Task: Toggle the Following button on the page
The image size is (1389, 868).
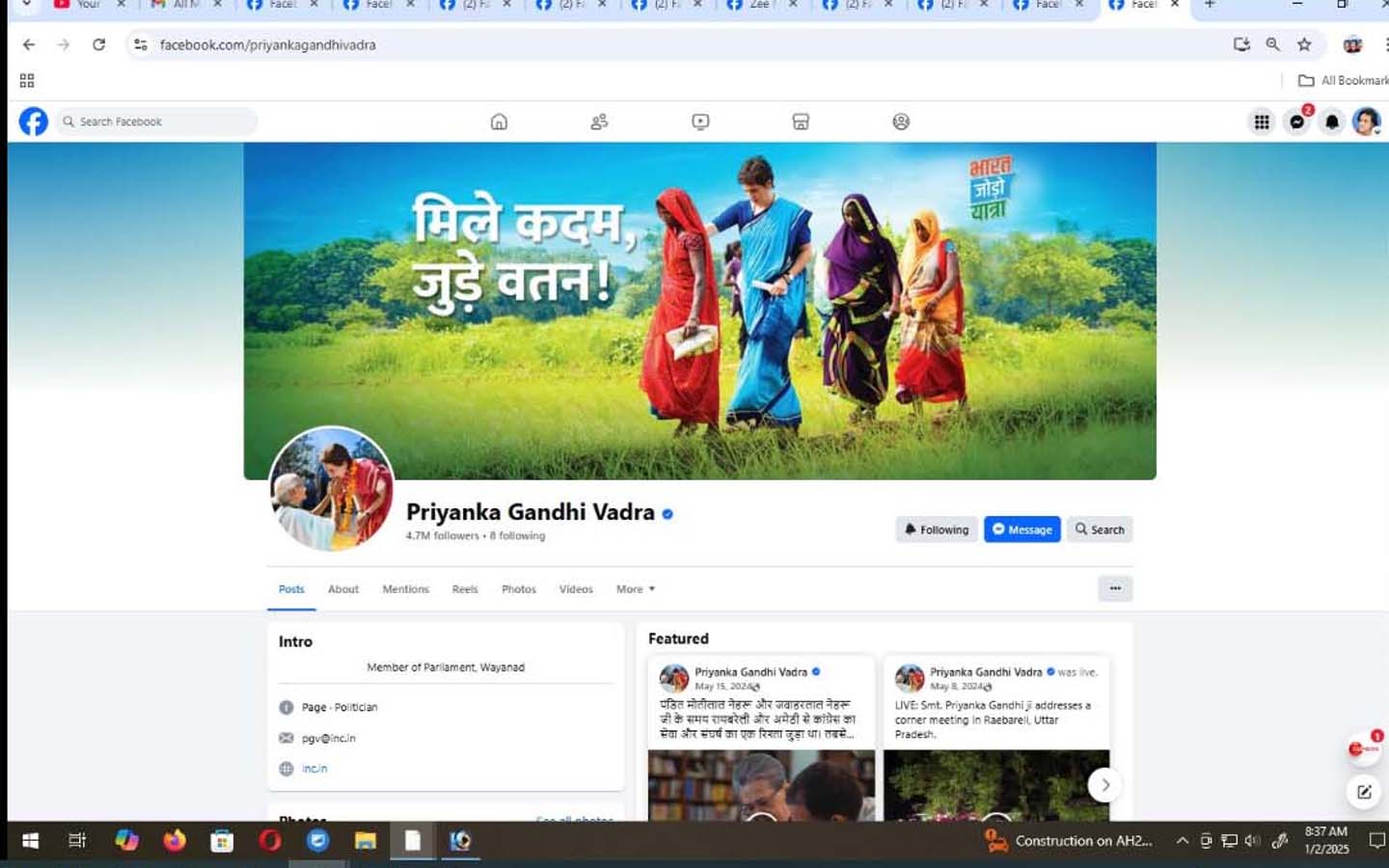Action: 937,529
